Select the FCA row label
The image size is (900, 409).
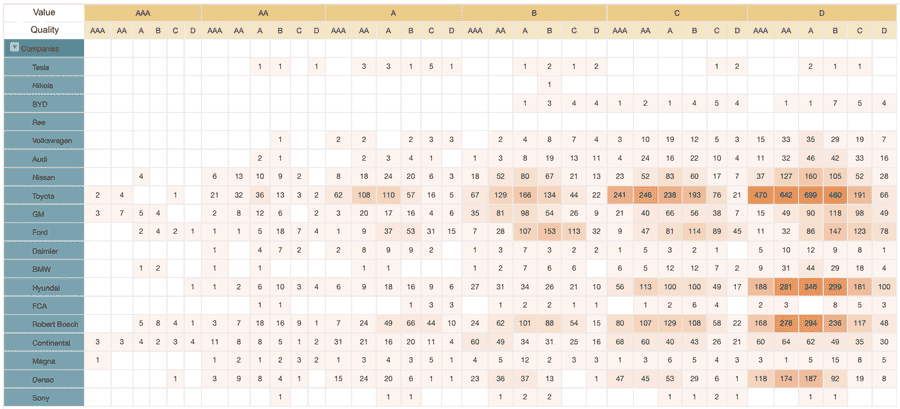(44, 305)
